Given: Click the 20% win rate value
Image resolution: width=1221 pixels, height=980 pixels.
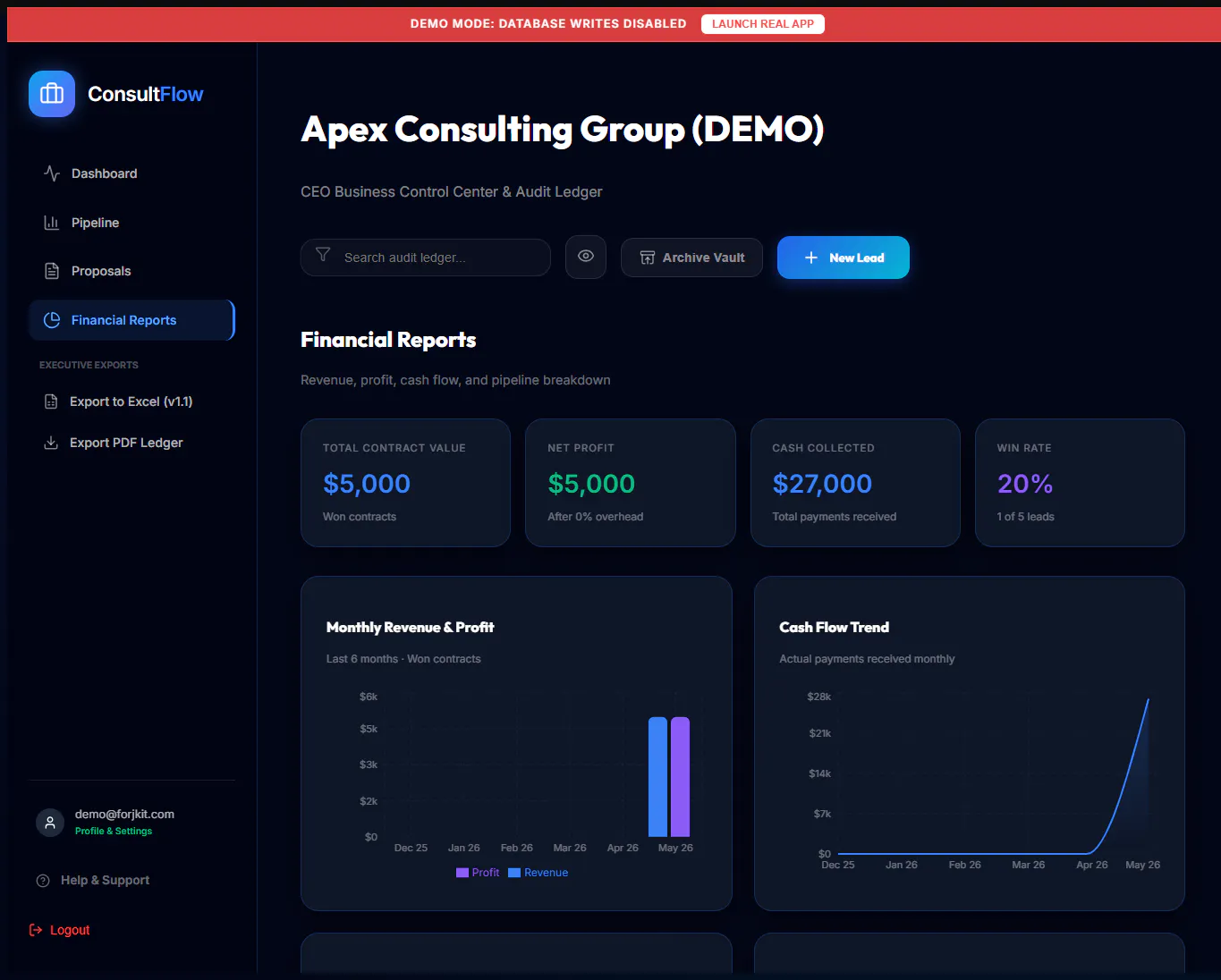Looking at the screenshot, I should [x=1025, y=484].
